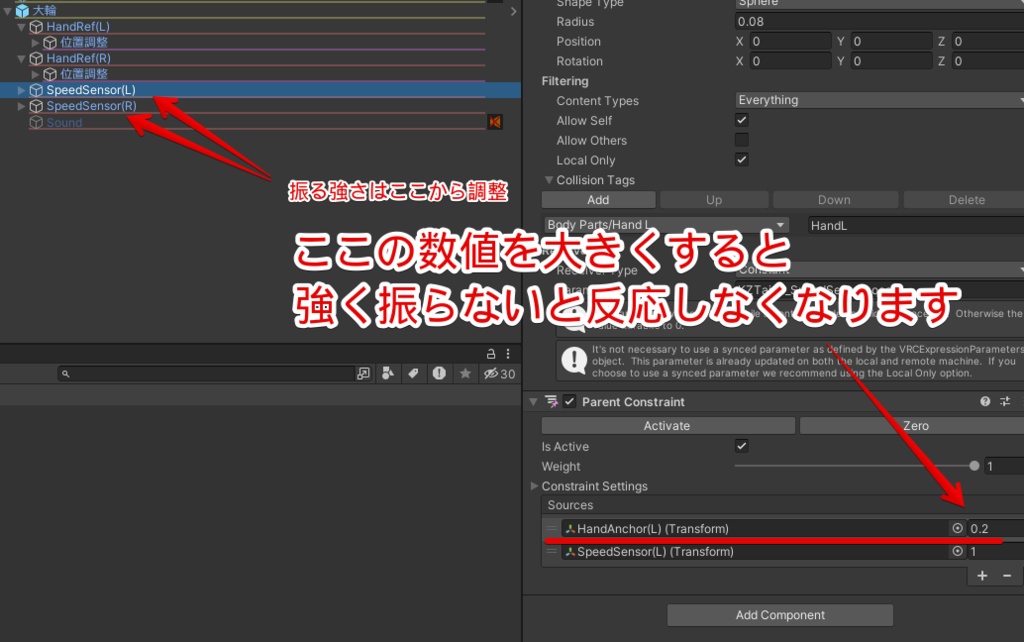1024x642 pixels.
Task: Click the Weight value field
Action: click(1004, 466)
